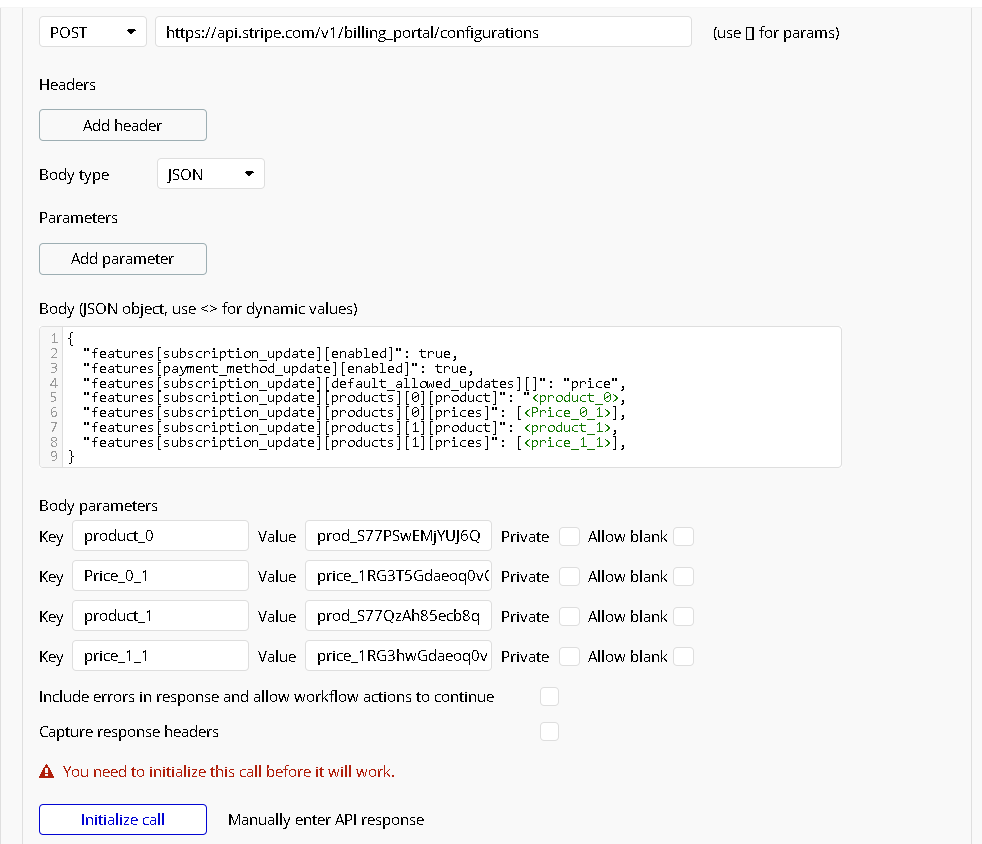Screen dimensions: 982x844
Task: Click the Price_0_1 key field
Action: pos(160,576)
